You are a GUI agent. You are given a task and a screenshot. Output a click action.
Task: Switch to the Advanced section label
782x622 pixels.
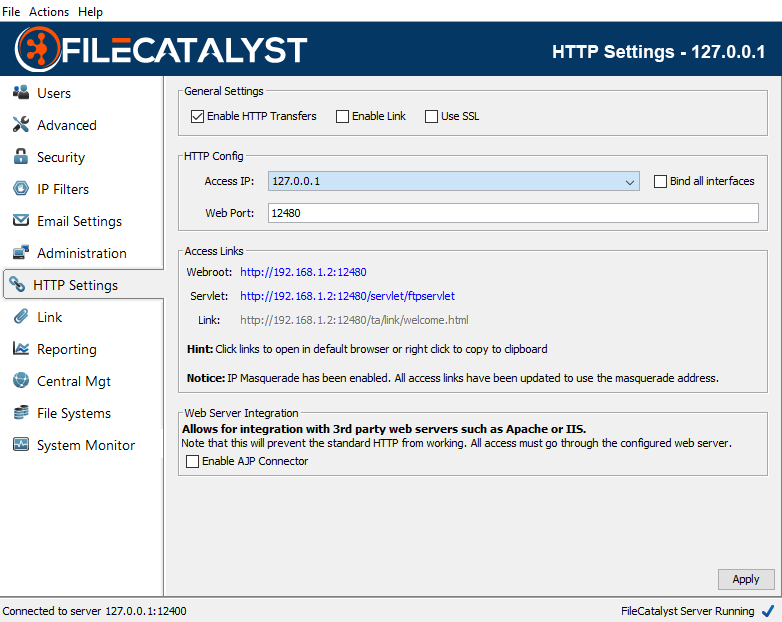67,125
